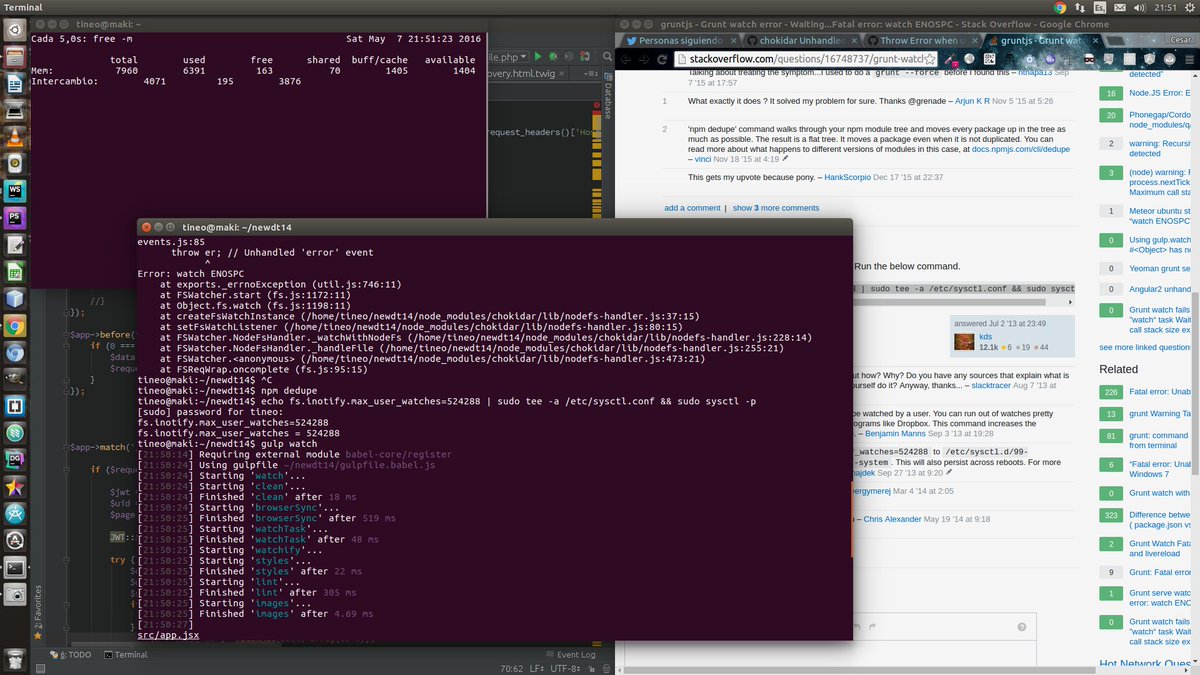
Task: Open the Terminal launcher icon
Action: 15,568
